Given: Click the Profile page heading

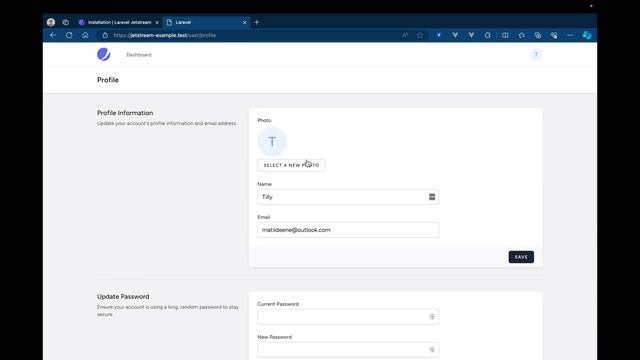Looking at the screenshot, I should 108,80.
